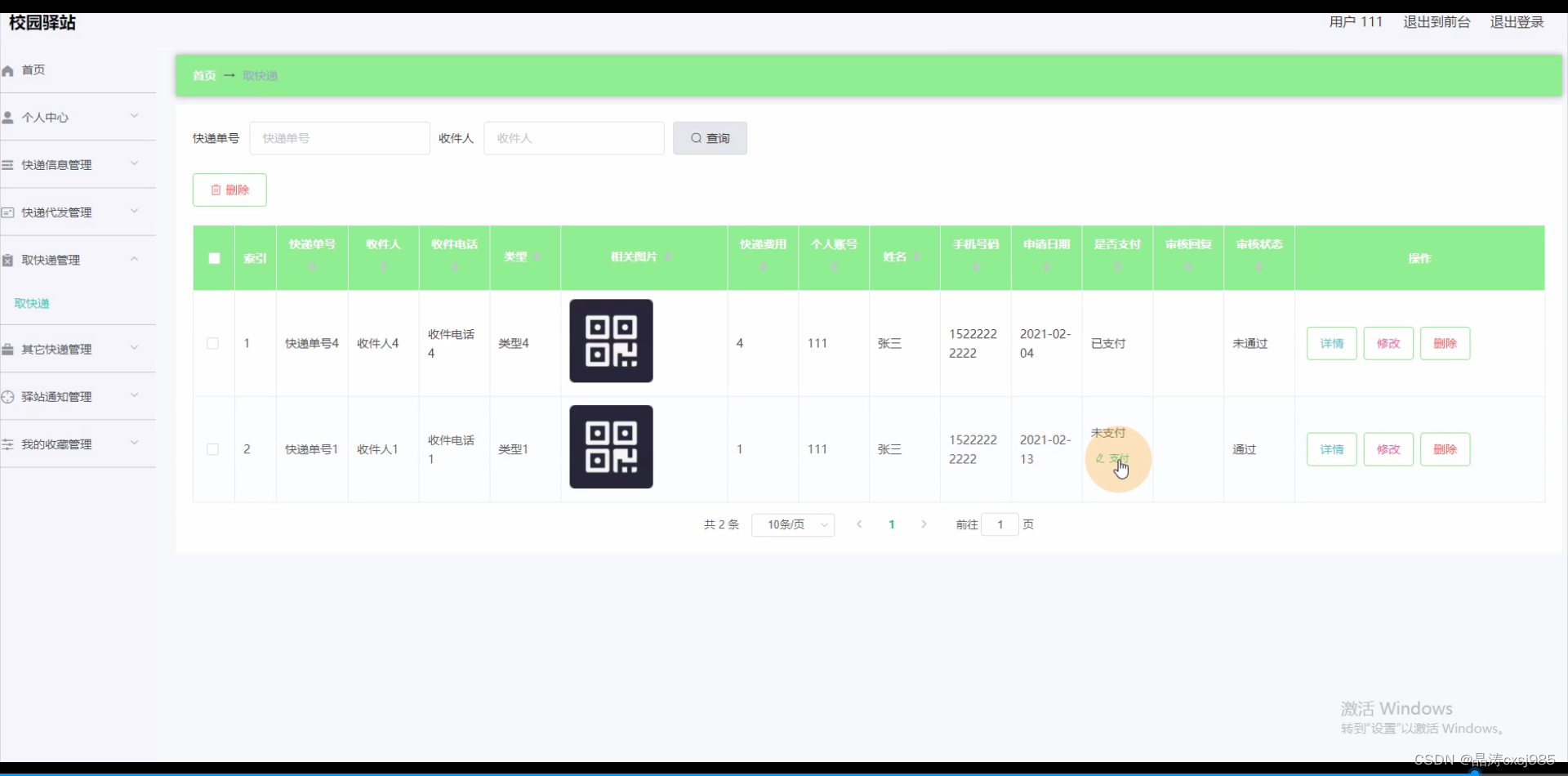
Task: Expand the 个人中心 menu chevron
Action: 134,116
